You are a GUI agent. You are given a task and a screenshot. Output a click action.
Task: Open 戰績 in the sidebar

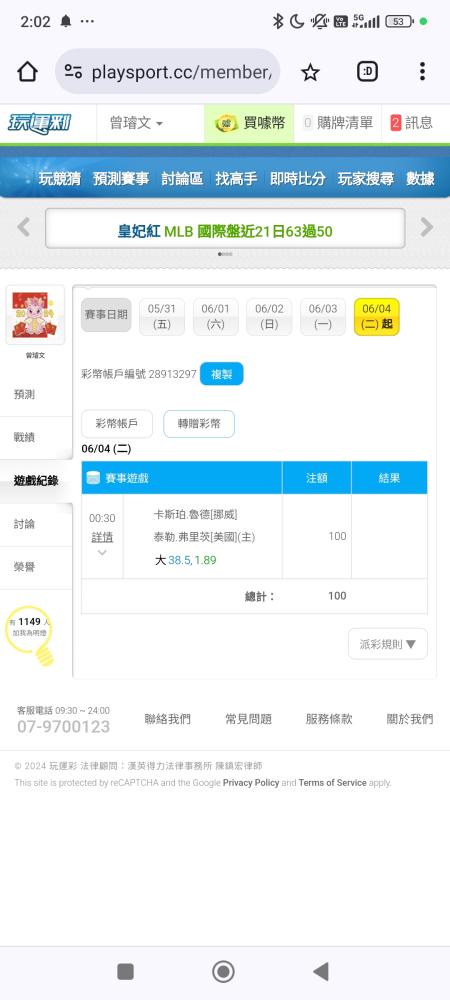point(24,438)
